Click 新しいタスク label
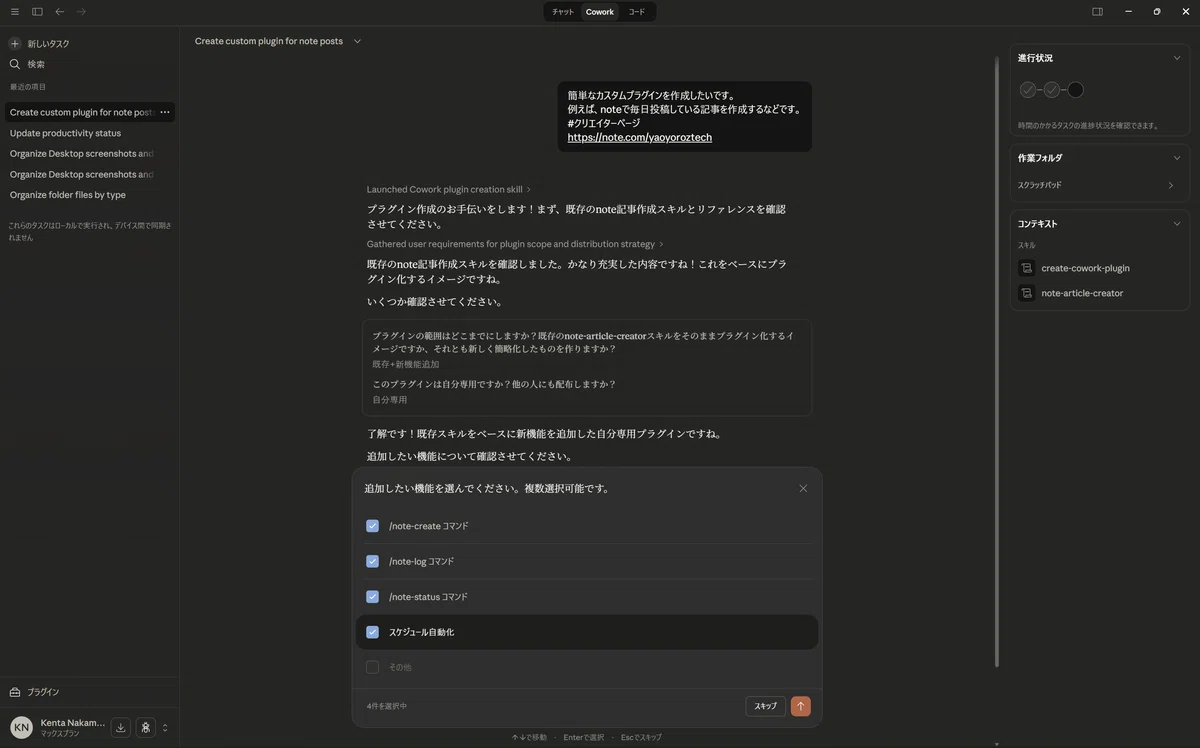 pos(48,44)
